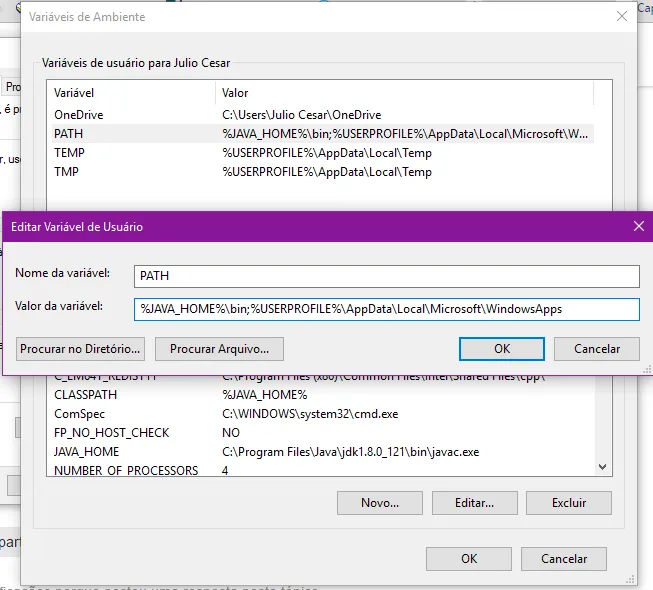
Task: Select the ComSpec system variable row
Action: (x=79, y=414)
